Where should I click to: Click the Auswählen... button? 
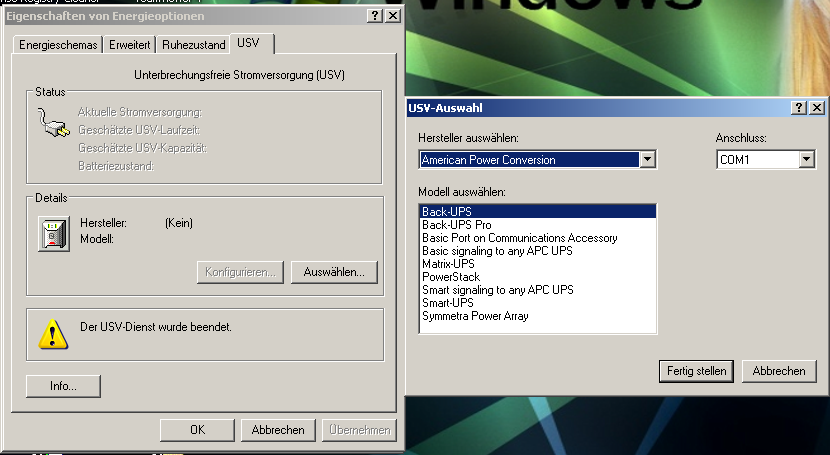pos(334,272)
